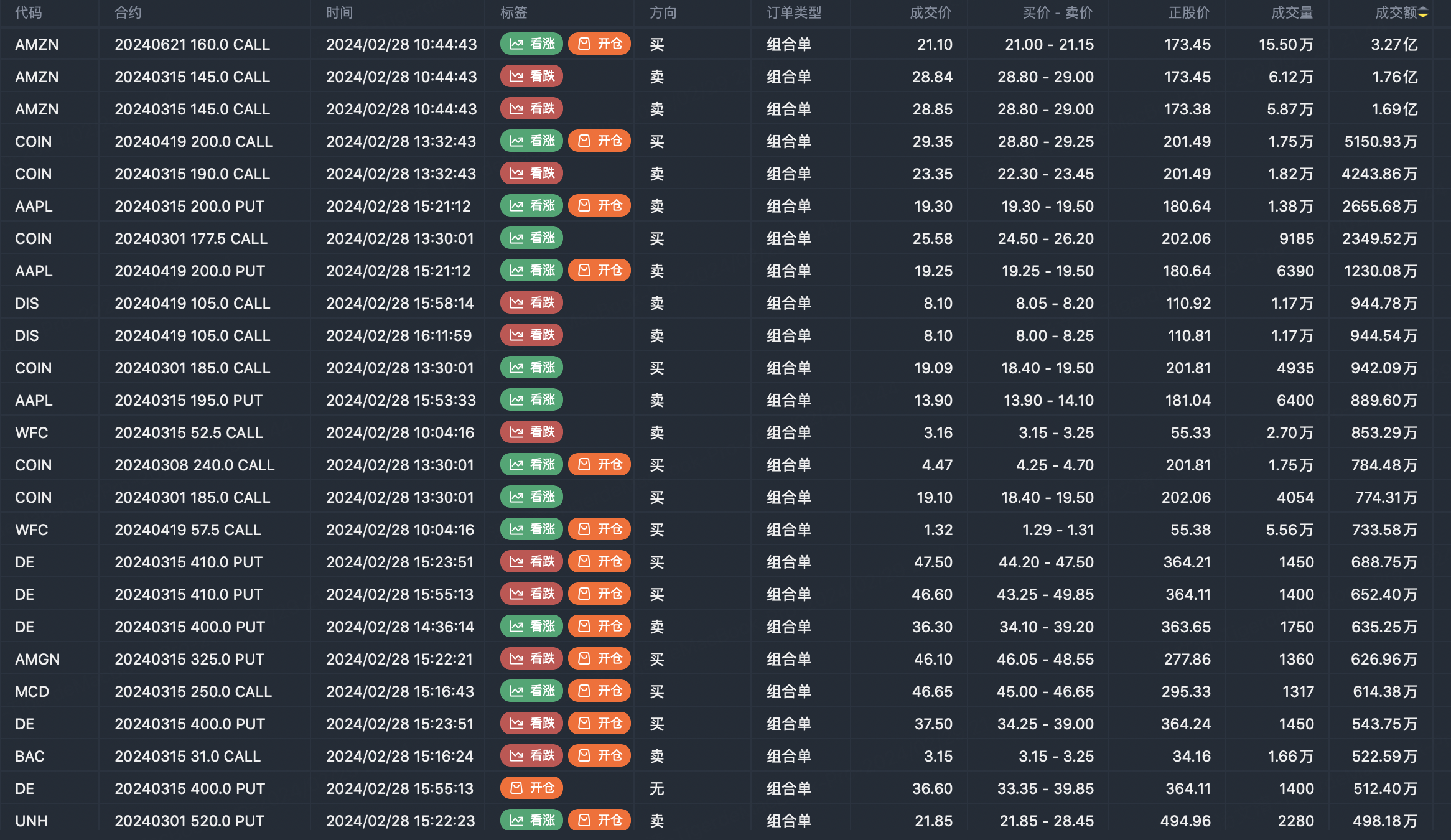
Task: Click the 标签 column header
Action: (x=514, y=12)
